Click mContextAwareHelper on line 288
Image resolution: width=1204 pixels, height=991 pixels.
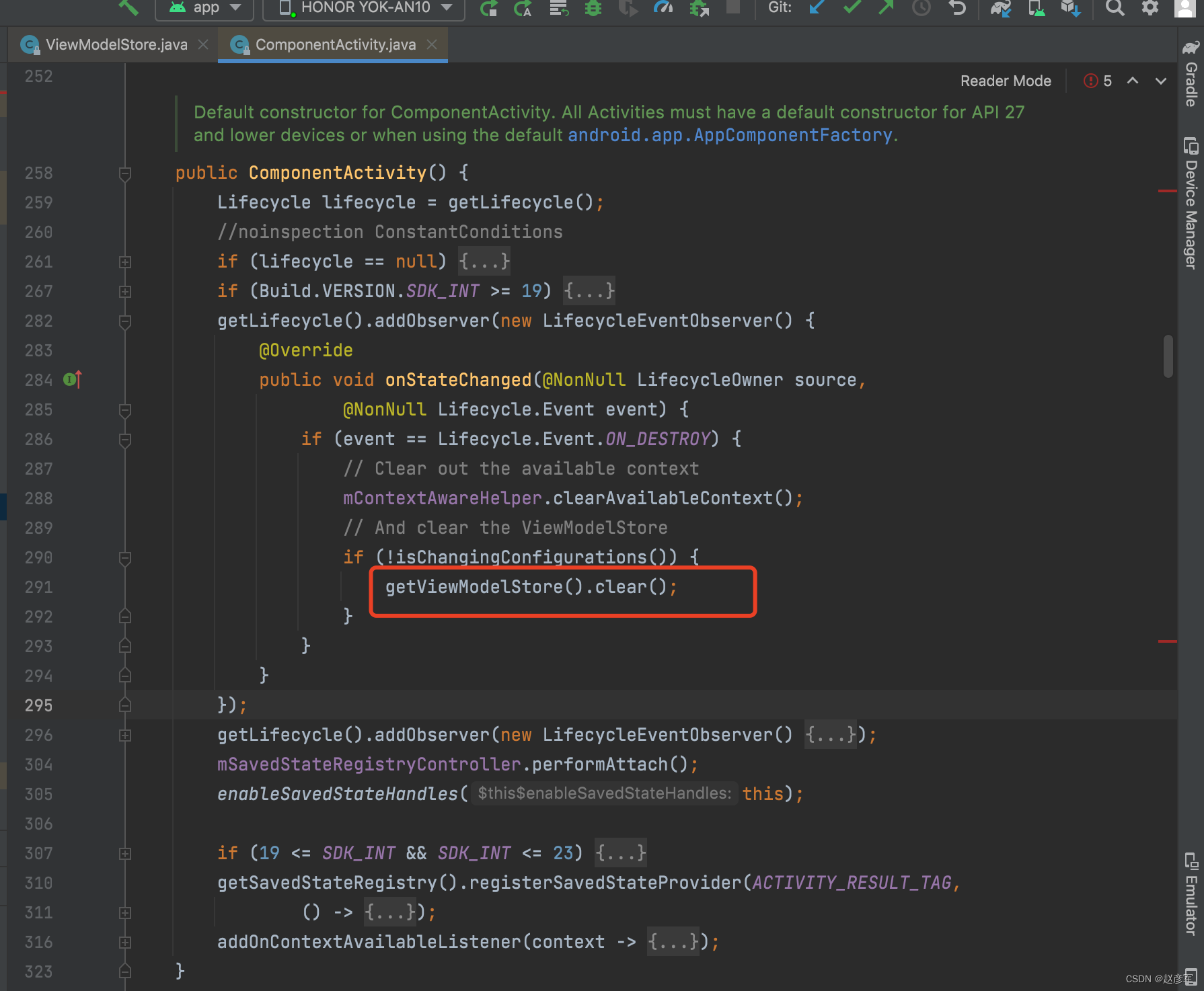click(443, 498)
